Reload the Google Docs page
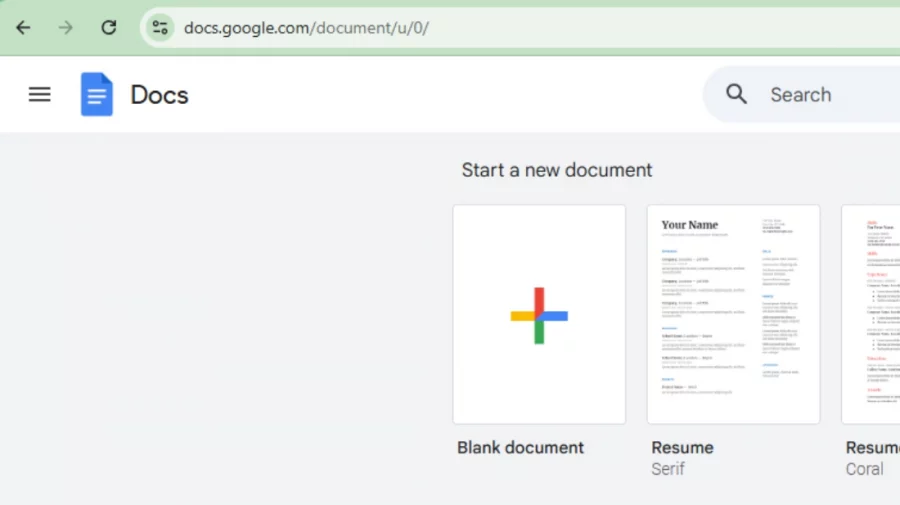The width and height of the screenshot is (900, 505). click(x=109, y=28)
